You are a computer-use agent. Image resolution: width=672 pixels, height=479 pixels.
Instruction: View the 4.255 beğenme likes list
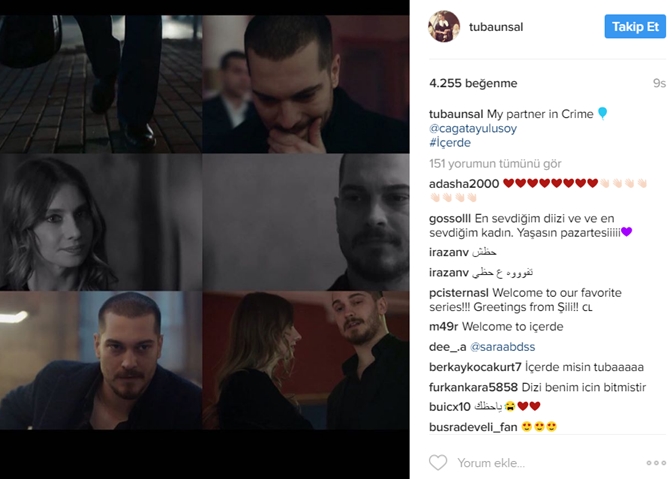[x=473, y=83]
